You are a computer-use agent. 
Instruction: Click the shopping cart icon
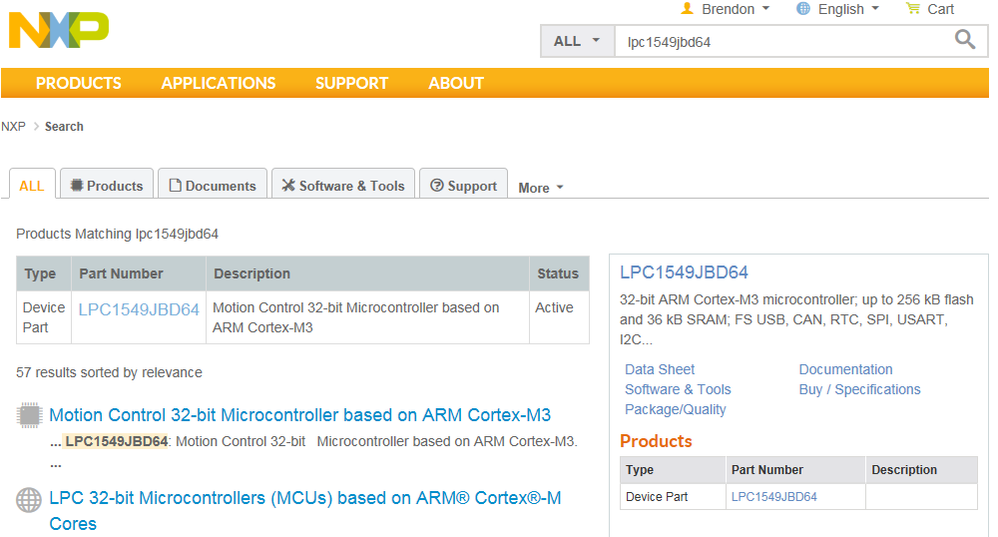pos(912,9)
